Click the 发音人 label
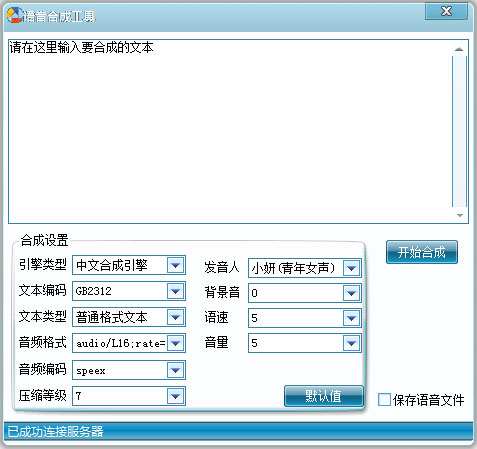The height and width of the screenshot is (449, 477). [222, 267]
